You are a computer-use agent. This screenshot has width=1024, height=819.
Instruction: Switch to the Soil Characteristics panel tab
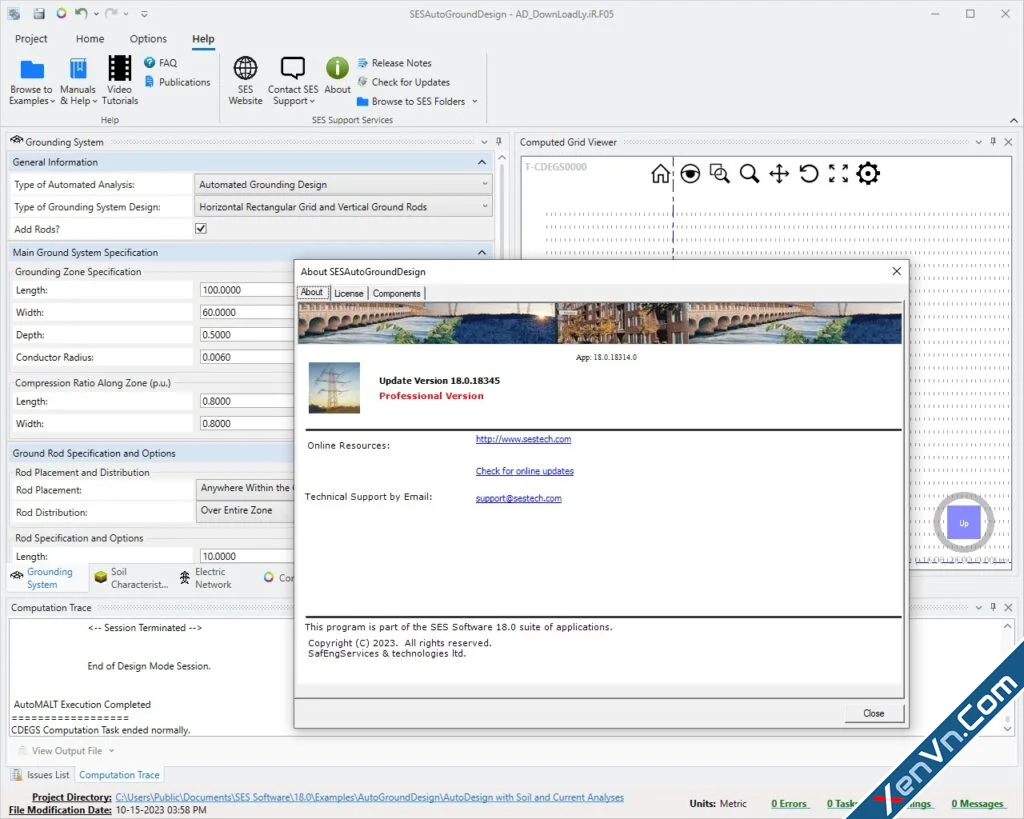(131, 578)
